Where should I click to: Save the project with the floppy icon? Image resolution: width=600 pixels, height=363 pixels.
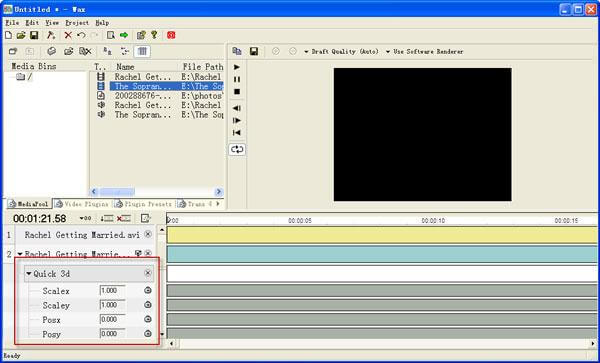(x=34, y=35)
